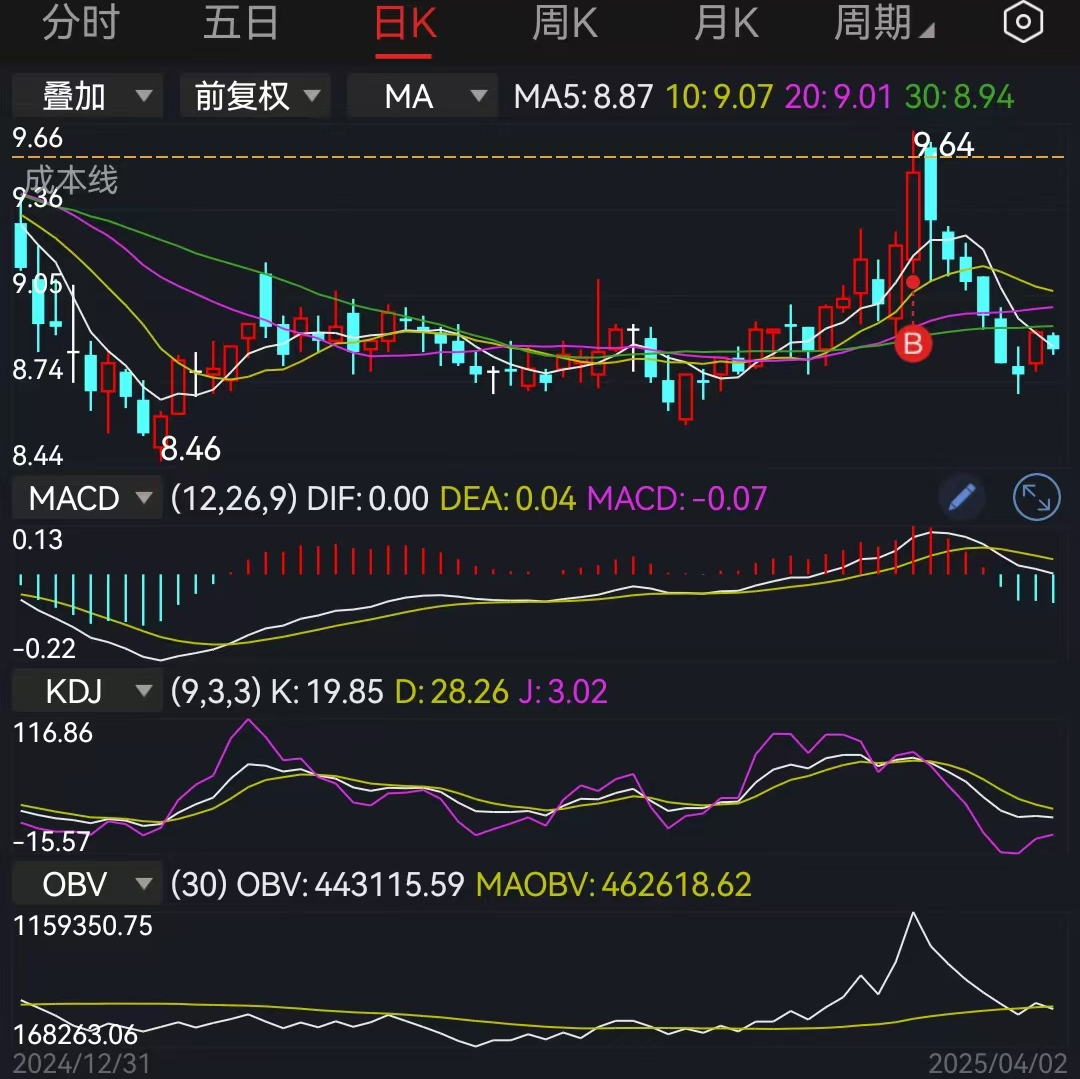Viewport: 1080px width, 1079px height.
Task: Click the red dot trade point above B
Action: tap(912, 282)
